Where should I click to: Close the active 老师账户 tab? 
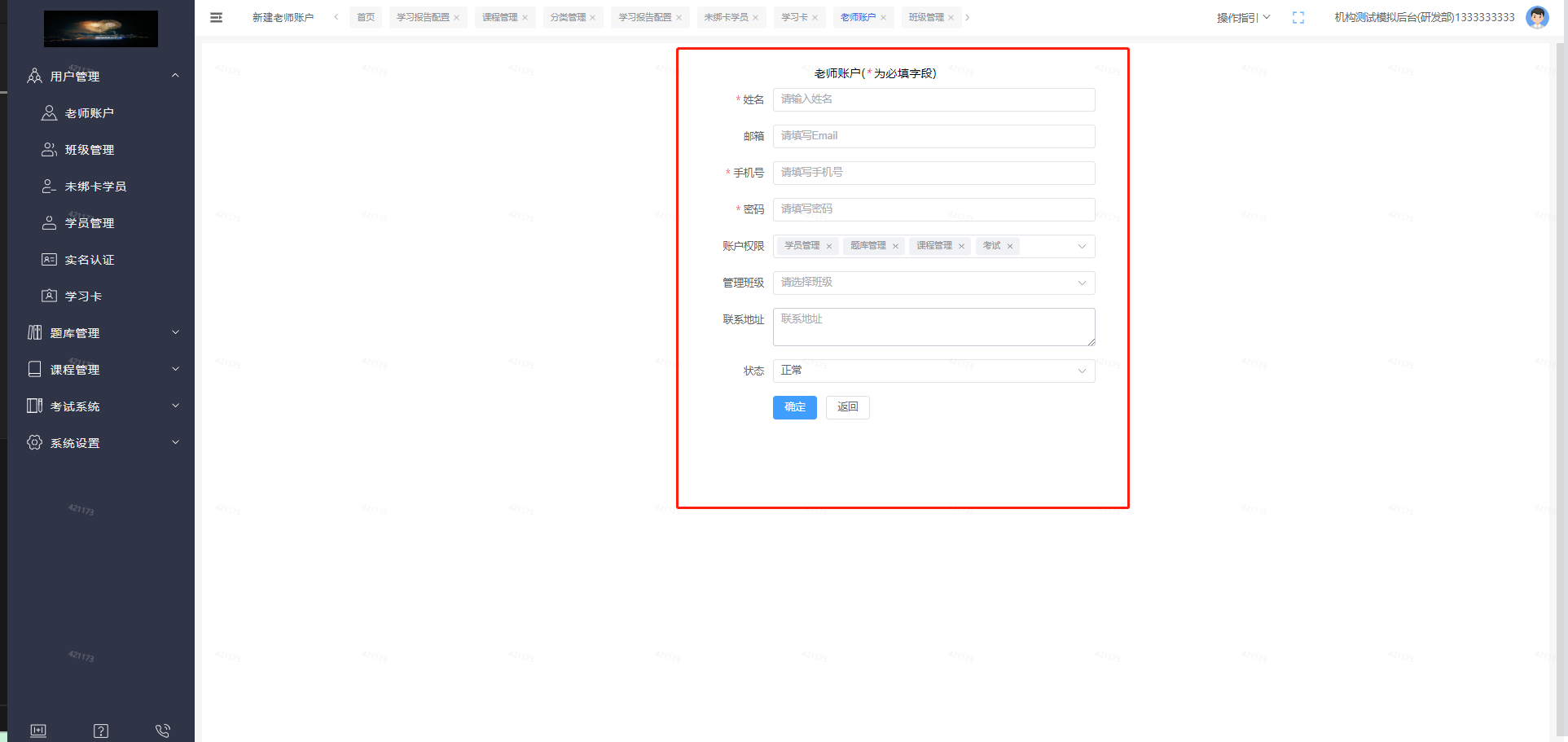click(x=883, y=17)
